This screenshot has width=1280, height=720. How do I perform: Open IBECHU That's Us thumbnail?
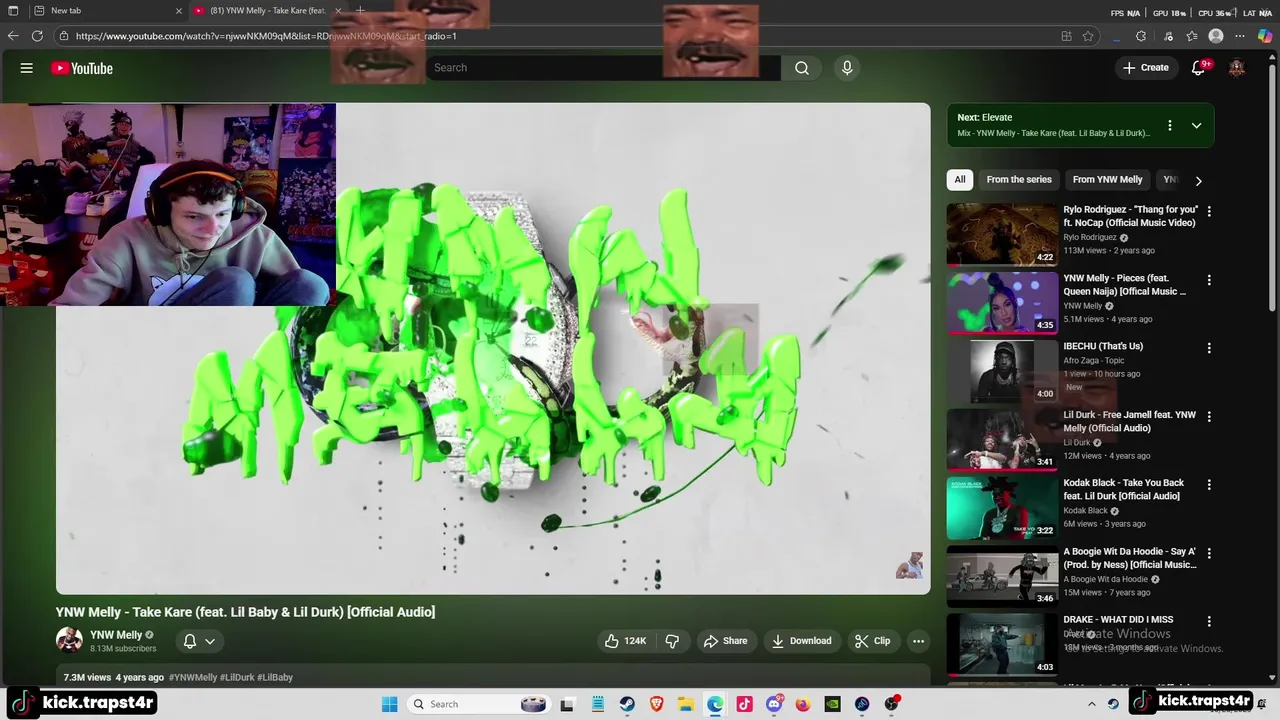1002,370
